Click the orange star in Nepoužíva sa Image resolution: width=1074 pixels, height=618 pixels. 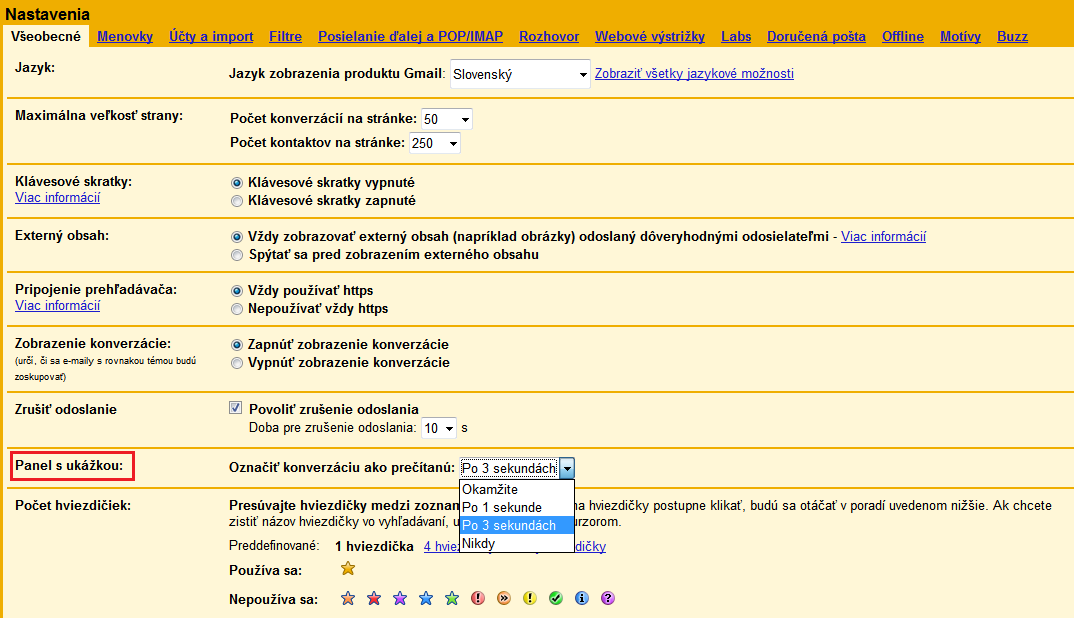[x=348, y=598]
